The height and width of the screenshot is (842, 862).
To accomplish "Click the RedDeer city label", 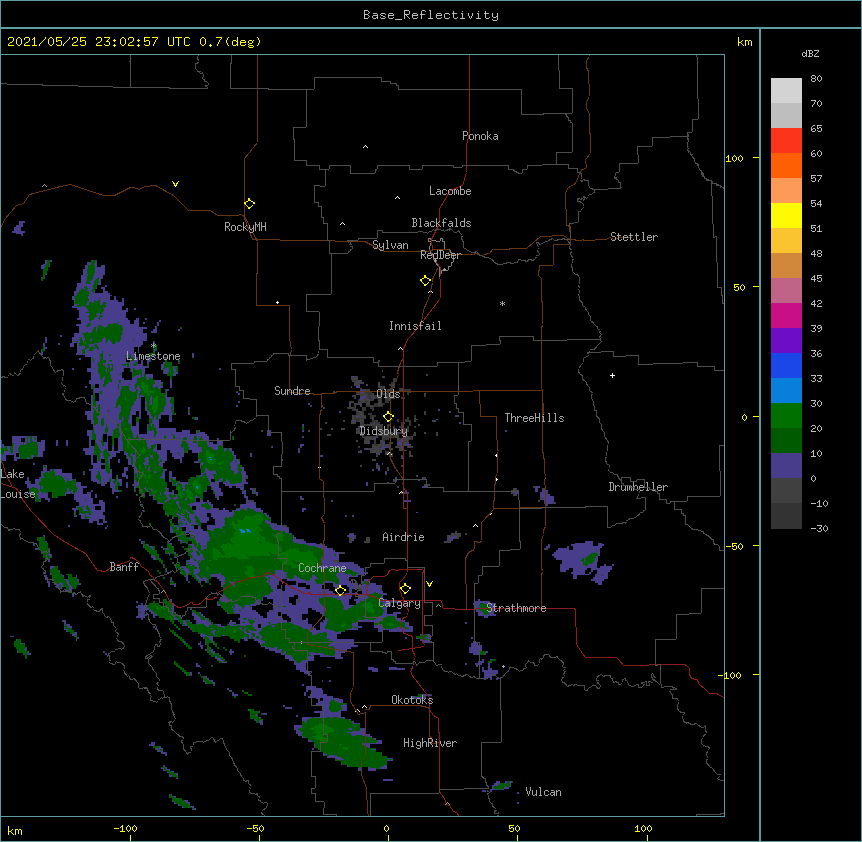I will (x=440, y=255).
